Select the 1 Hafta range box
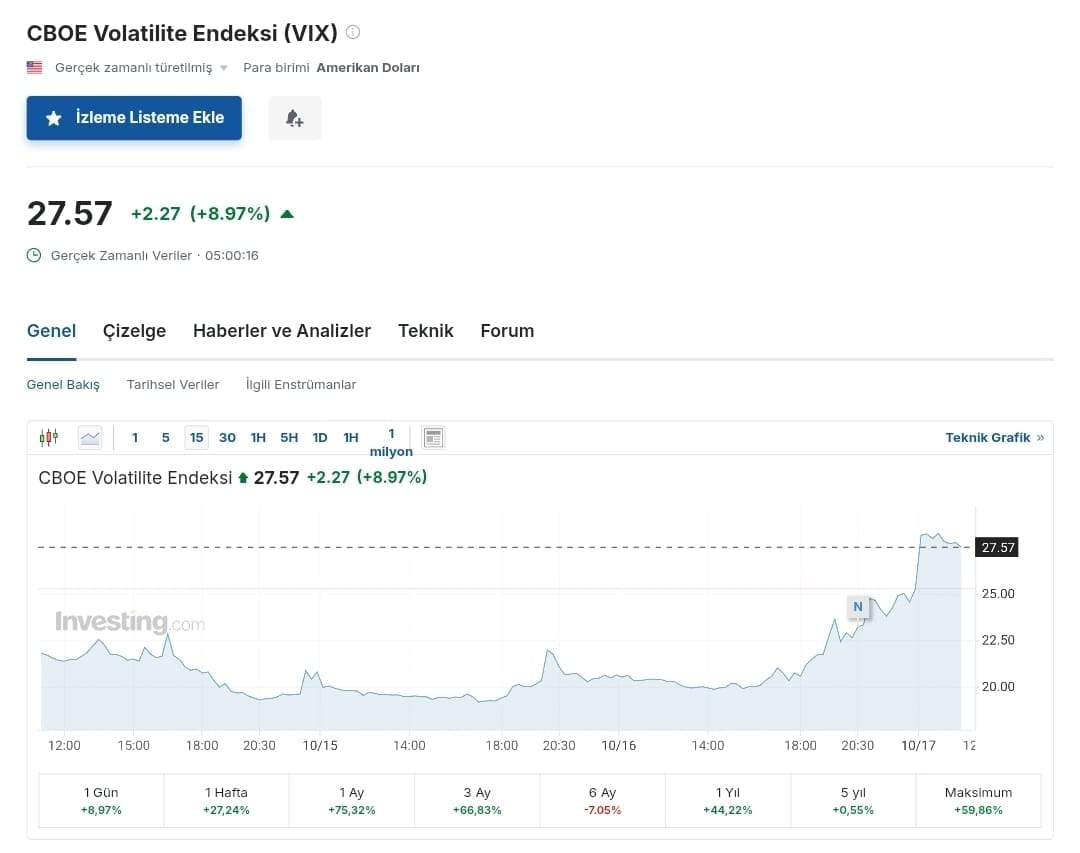Viewport: 1080px width, 853px height. coord(226,800)
